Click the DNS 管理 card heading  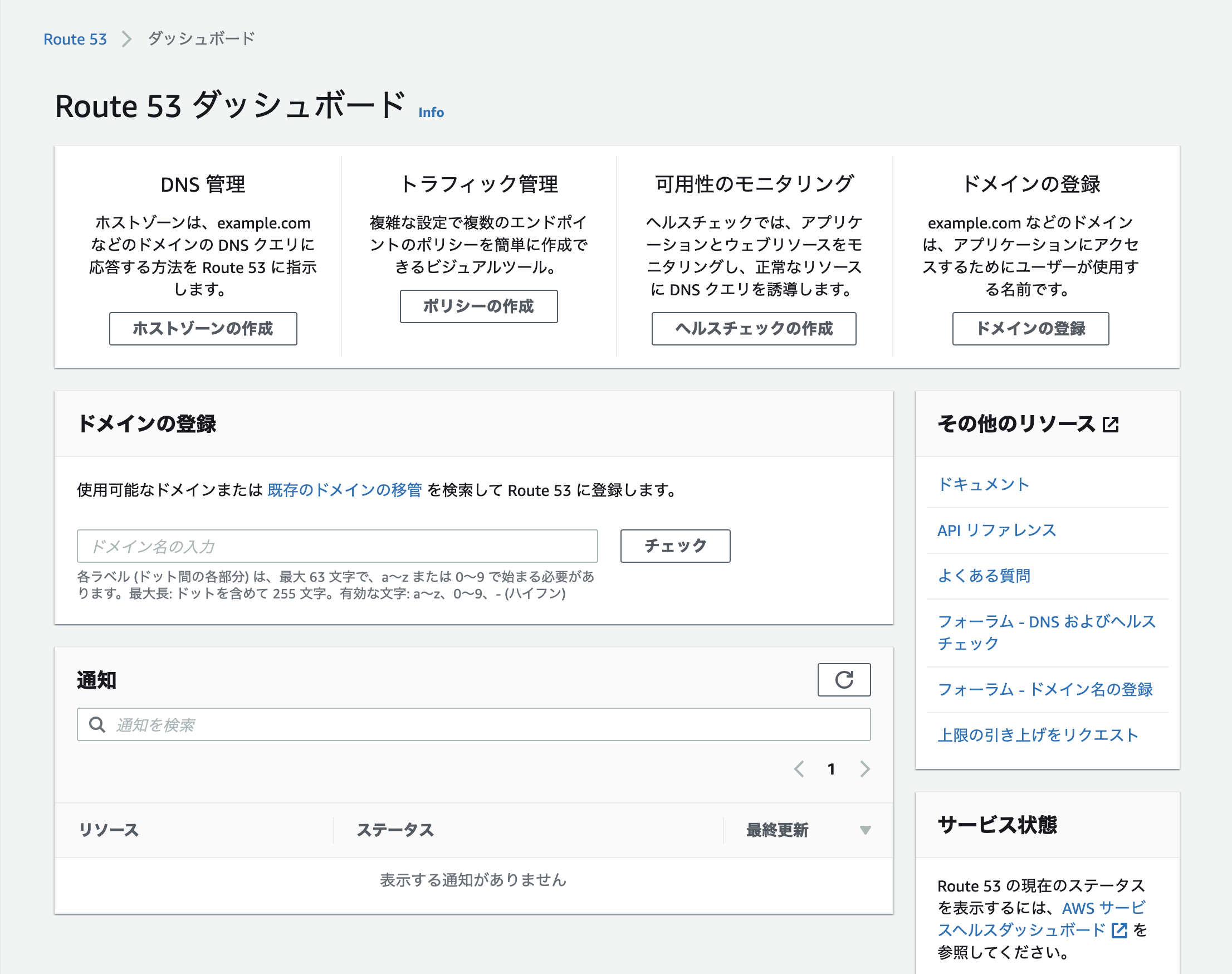203,184
